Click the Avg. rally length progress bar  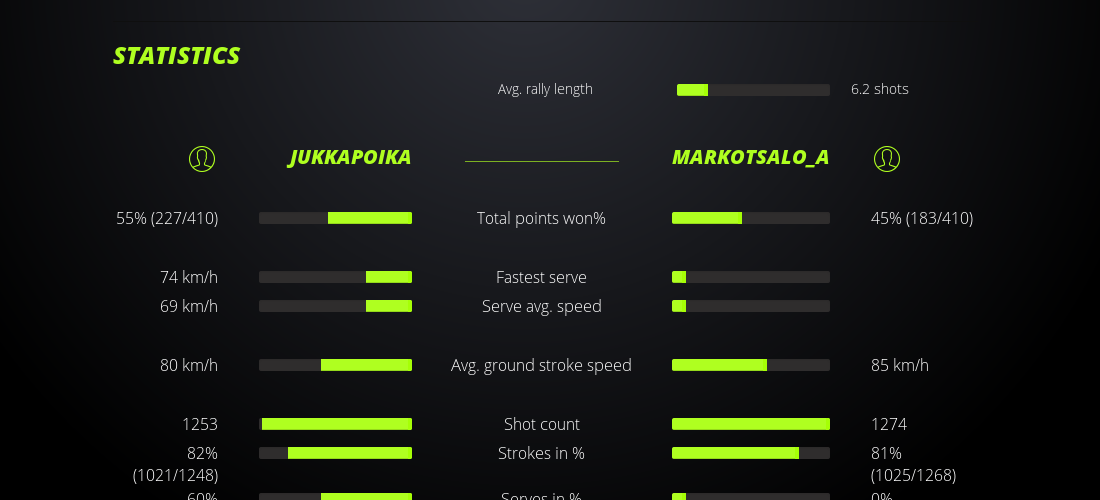753,90
